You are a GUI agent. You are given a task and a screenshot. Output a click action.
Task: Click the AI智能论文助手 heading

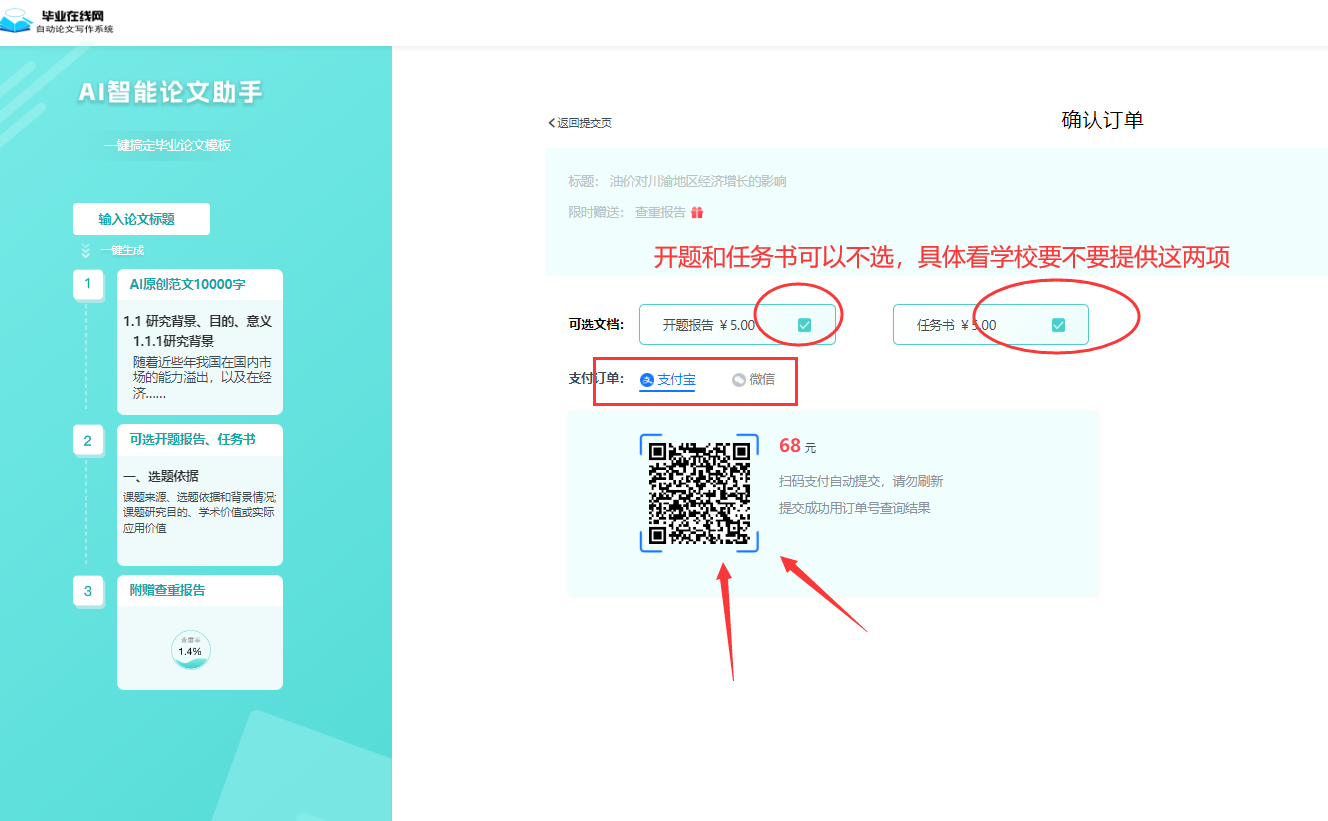[171, 93]
